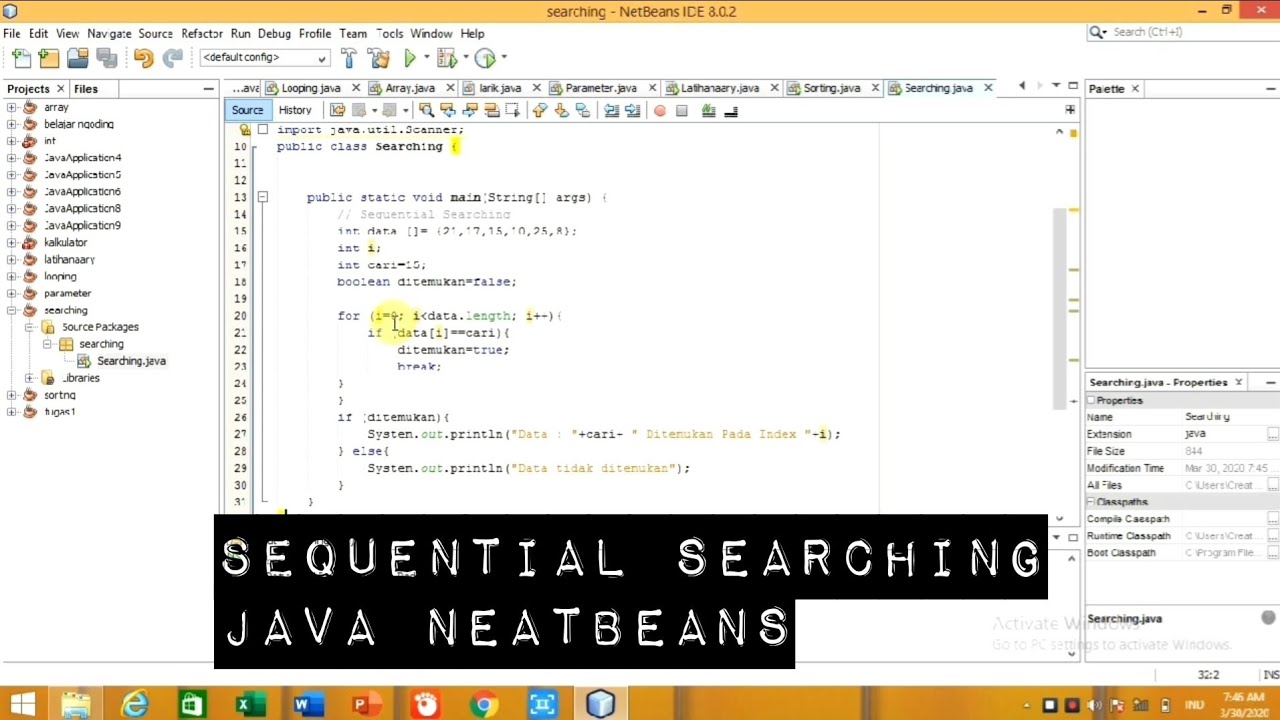Image resolution: width=1280 pixels, height=720 pixels.
Task: Select the JavaApplication8 project
Action: pos(82,208)
